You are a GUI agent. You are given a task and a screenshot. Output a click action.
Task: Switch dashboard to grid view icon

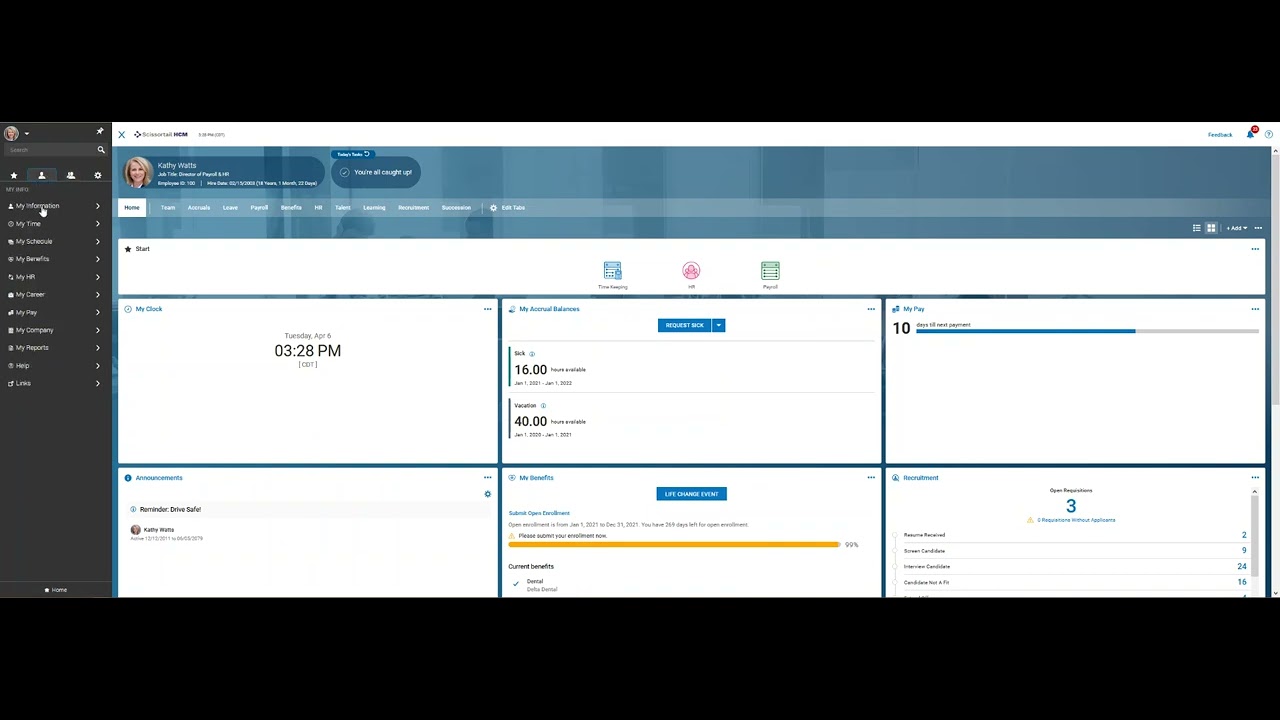click(x=1211, y=228)
